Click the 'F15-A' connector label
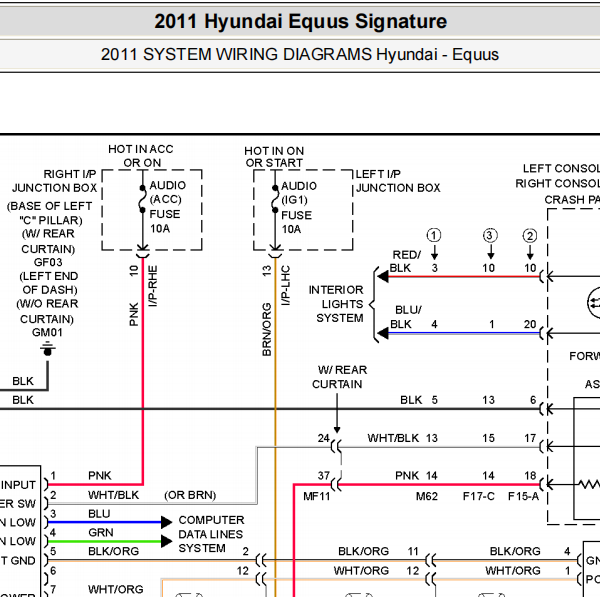 [x=523, y=497]
